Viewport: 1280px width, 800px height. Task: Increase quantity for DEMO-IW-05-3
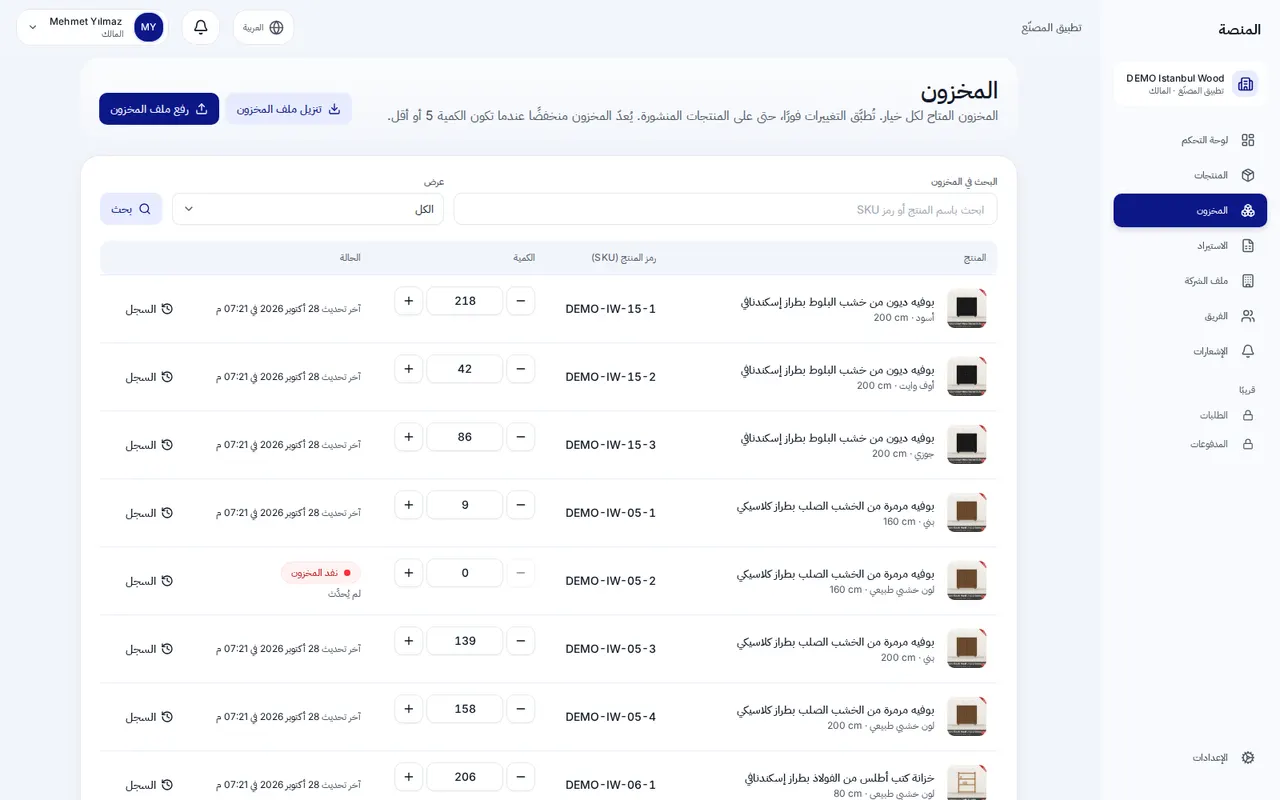point(408,641)
